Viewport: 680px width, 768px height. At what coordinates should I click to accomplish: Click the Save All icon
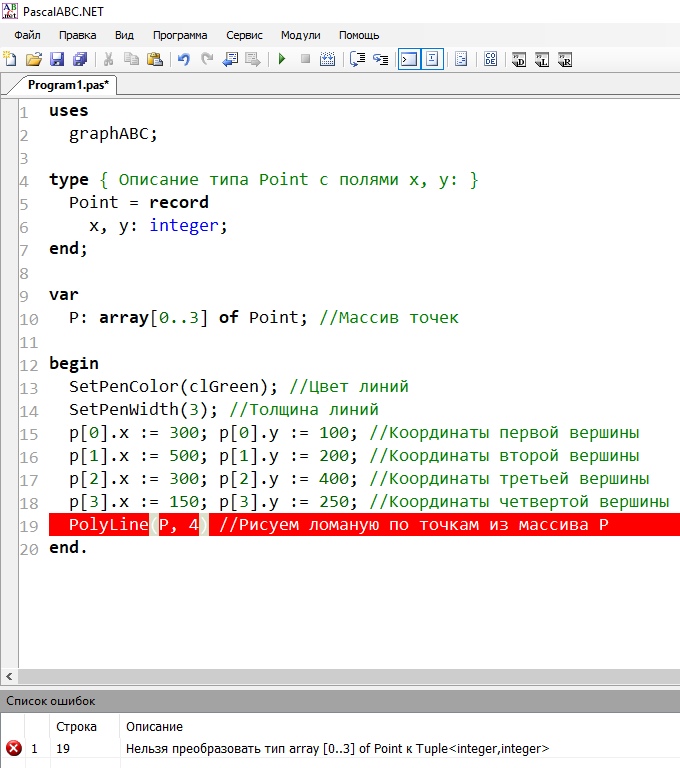pos(79,59)
